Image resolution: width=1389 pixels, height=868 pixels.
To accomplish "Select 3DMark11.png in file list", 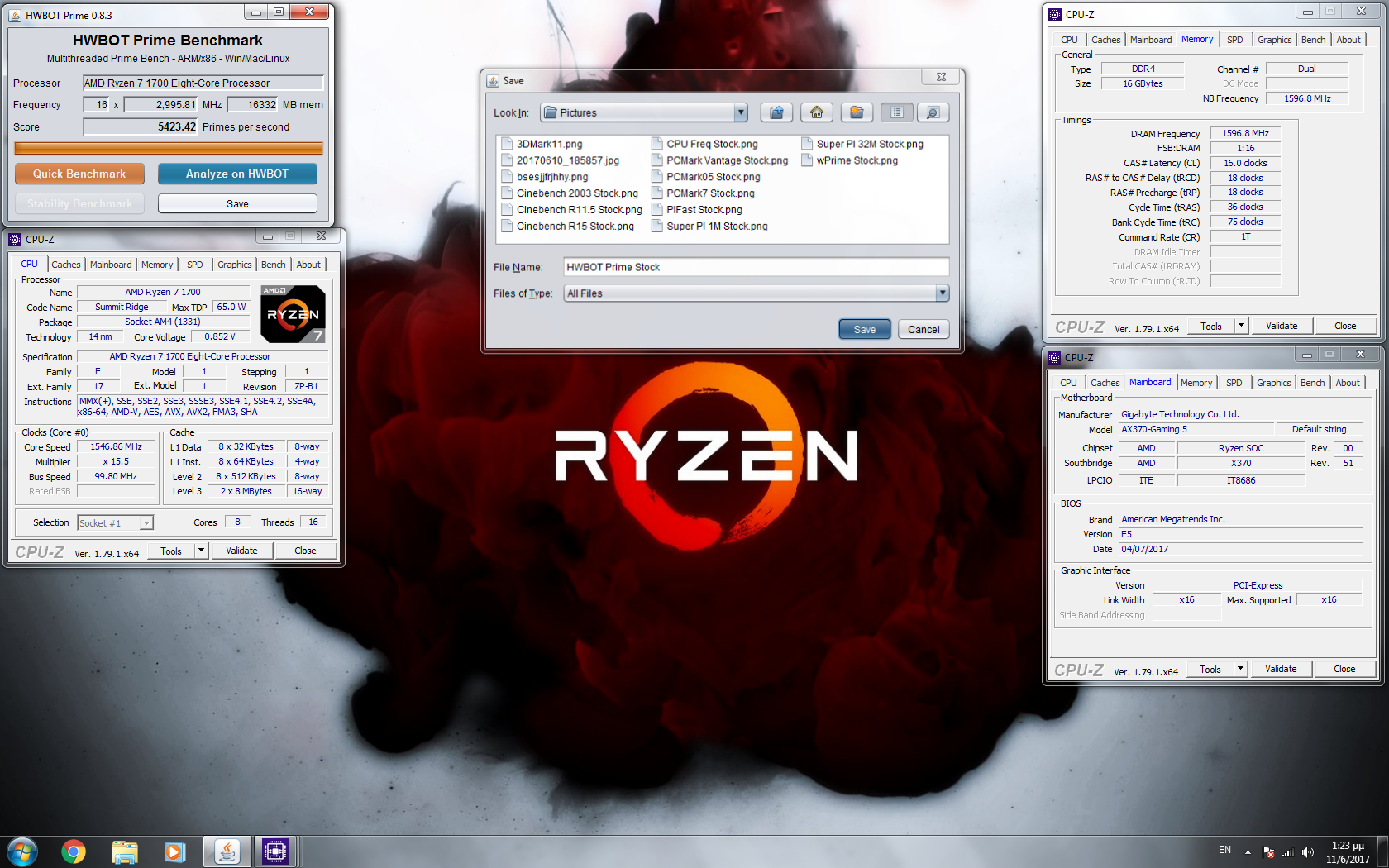I will (542, 144).
